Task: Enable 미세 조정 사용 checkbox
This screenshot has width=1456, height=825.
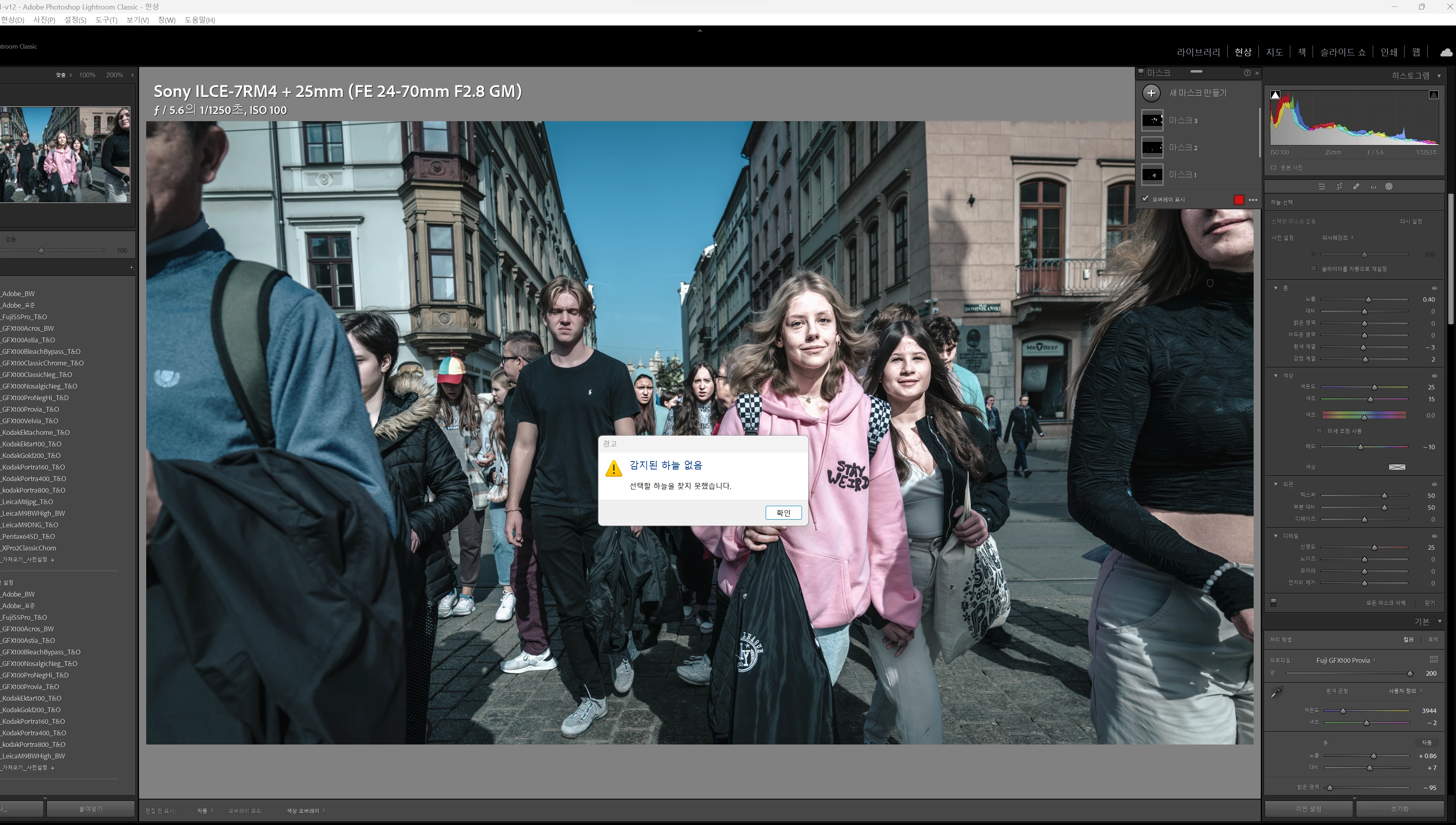Action: tap(1320, 430)
